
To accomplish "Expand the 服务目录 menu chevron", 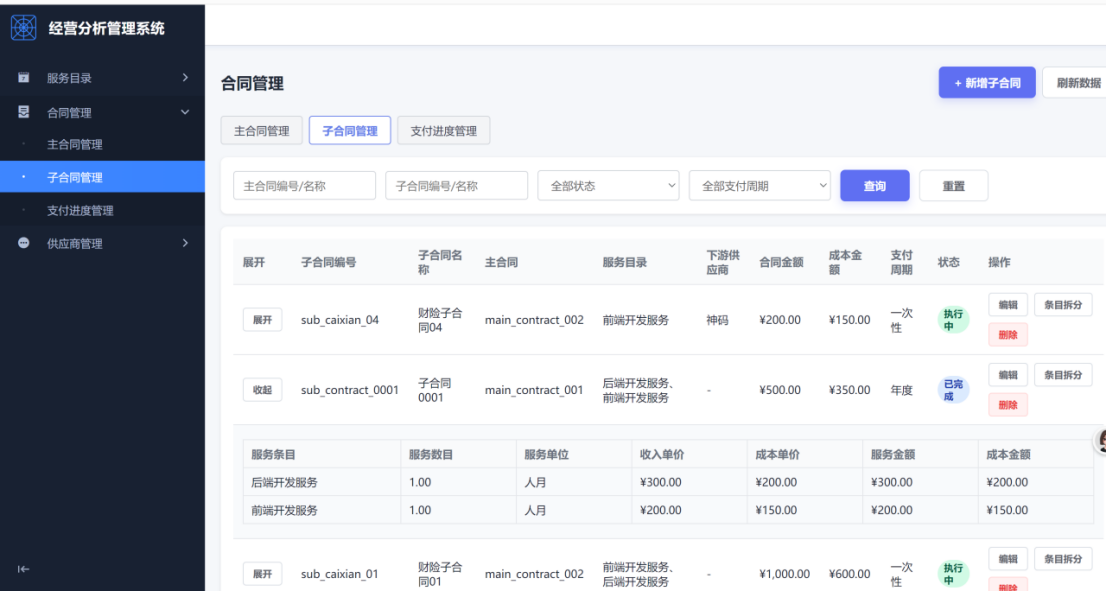I will 185,78.
